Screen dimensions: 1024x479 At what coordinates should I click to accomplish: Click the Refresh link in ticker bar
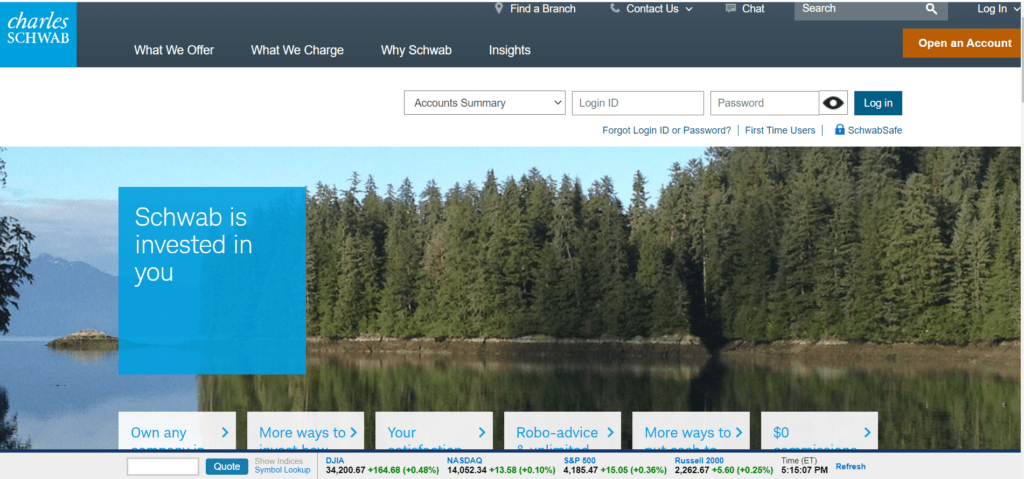tap(850, 467)
